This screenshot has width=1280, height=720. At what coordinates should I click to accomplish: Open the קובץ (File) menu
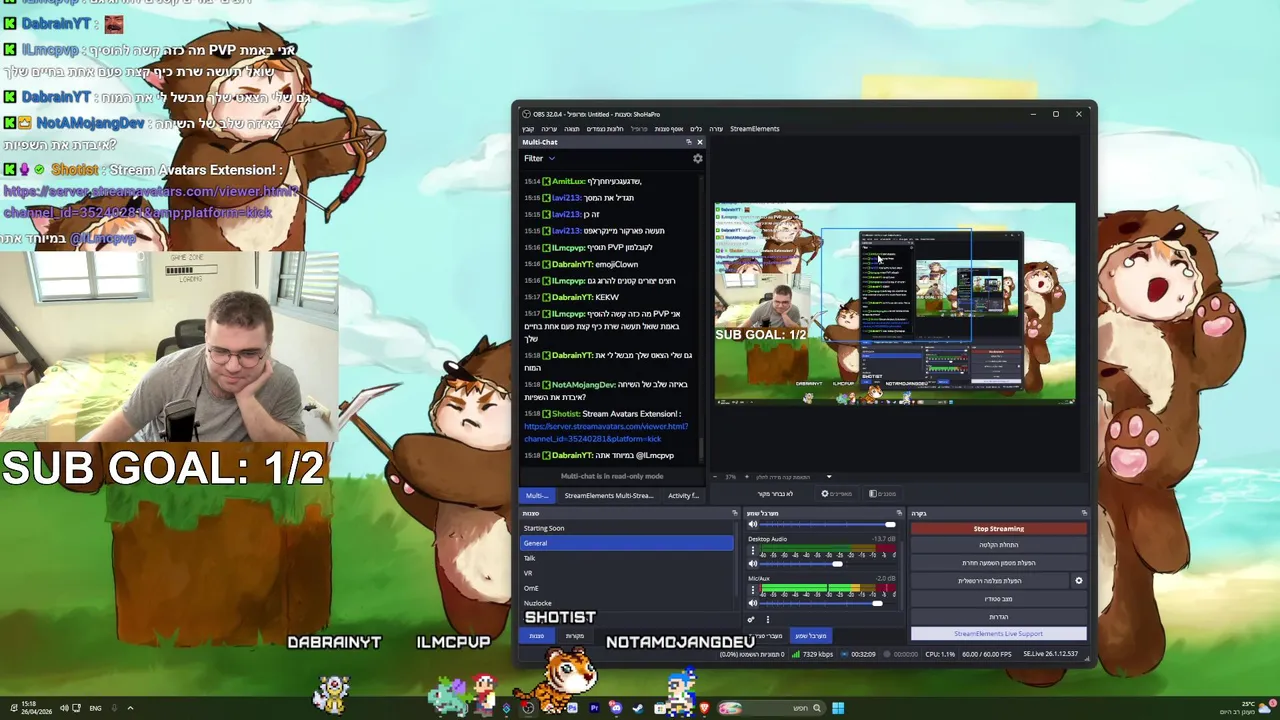click(528, 128)
